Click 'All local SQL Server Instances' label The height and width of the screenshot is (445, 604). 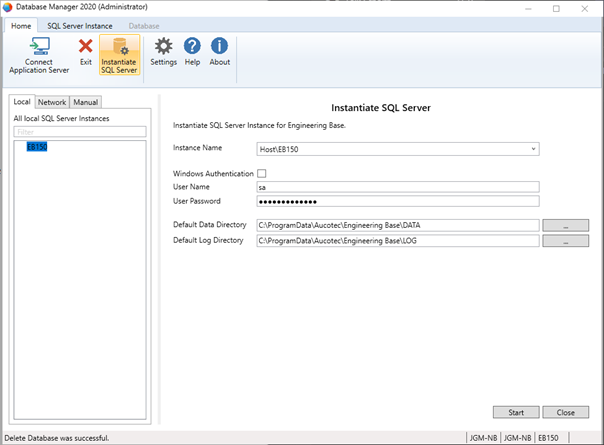pyautogui.click(x=62, y=118)
